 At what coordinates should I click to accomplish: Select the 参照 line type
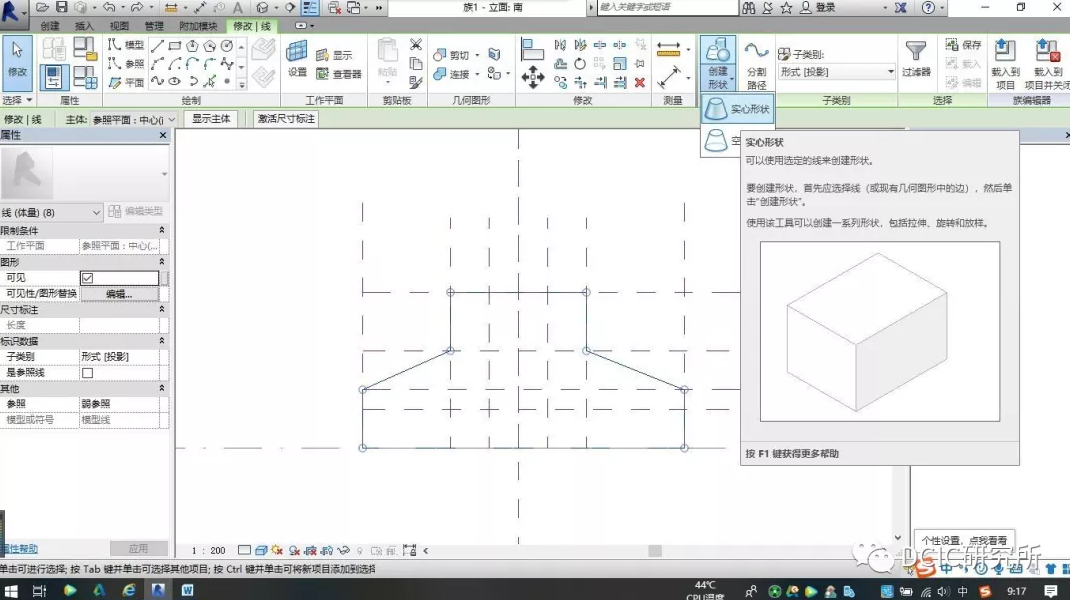[126, 63]
